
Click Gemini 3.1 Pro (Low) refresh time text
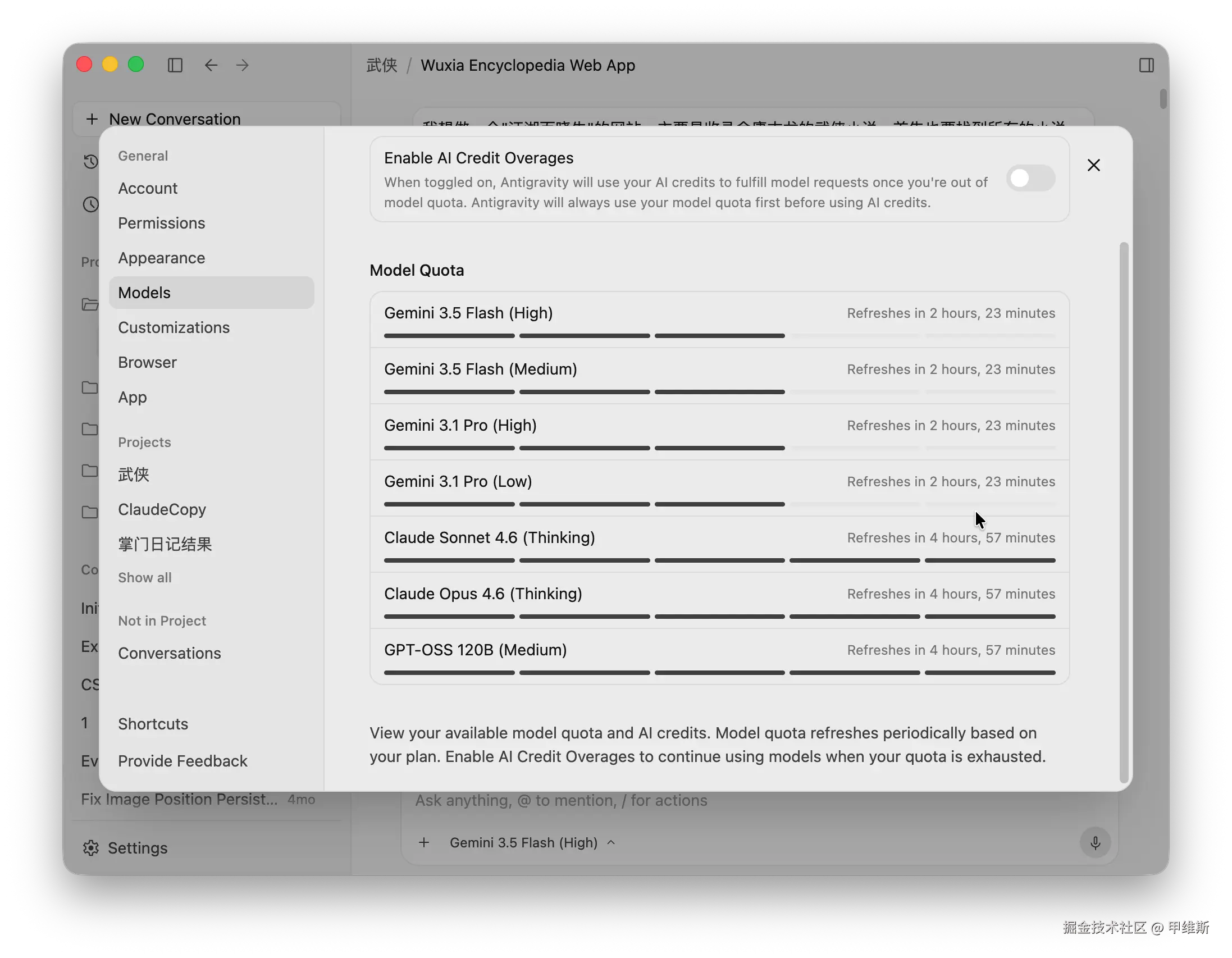coord(951,482)
